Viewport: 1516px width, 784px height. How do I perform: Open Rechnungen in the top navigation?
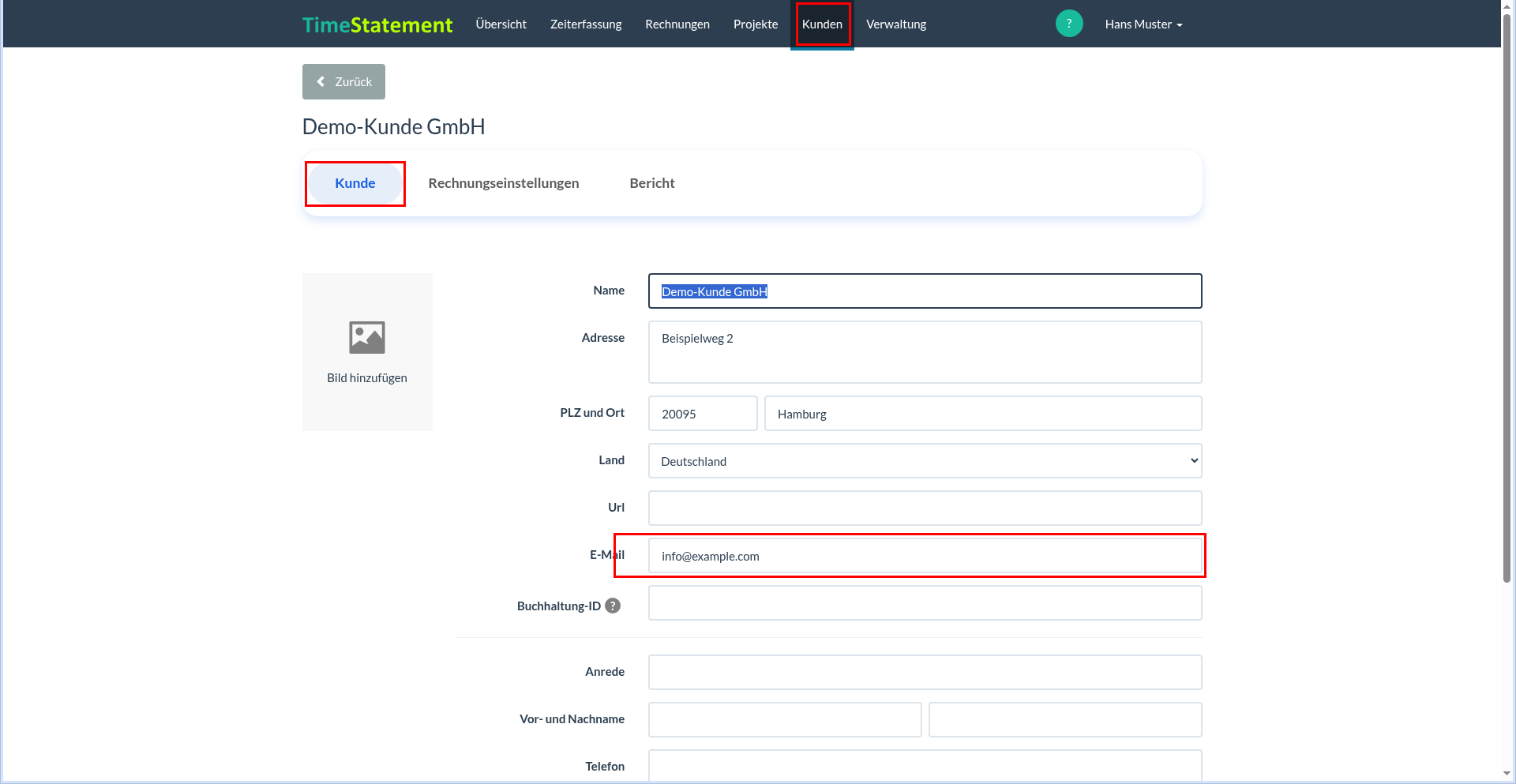pyautogui.click(x=677, y=24)
